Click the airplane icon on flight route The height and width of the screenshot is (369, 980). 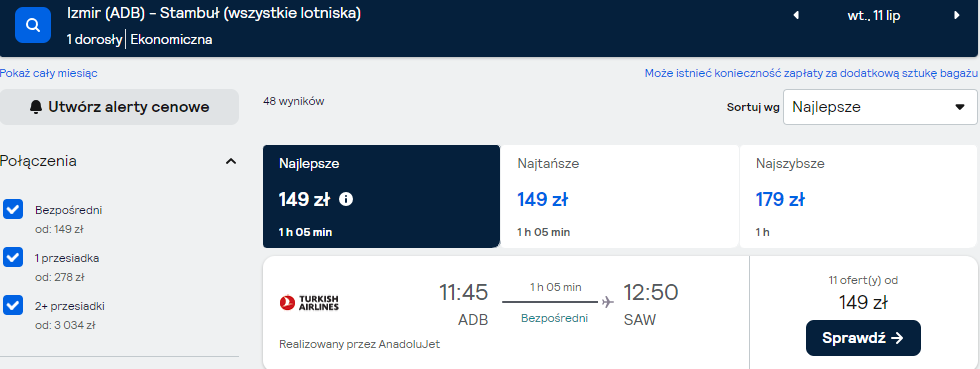(608, 303)
